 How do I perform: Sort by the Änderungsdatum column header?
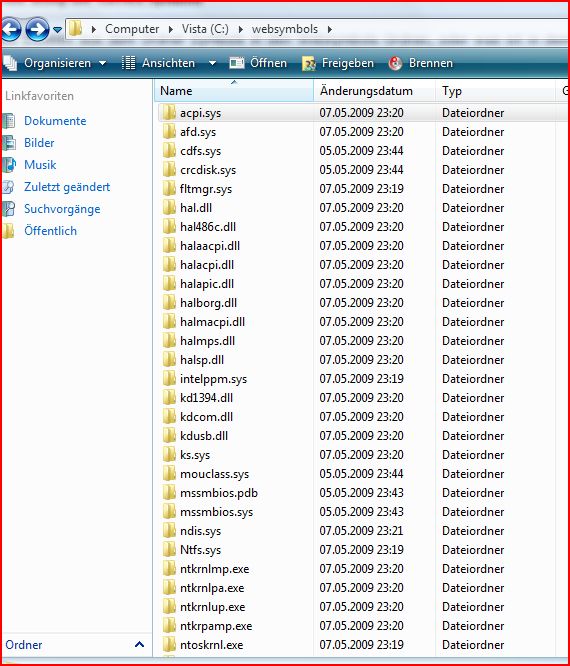tap(375, 91)
